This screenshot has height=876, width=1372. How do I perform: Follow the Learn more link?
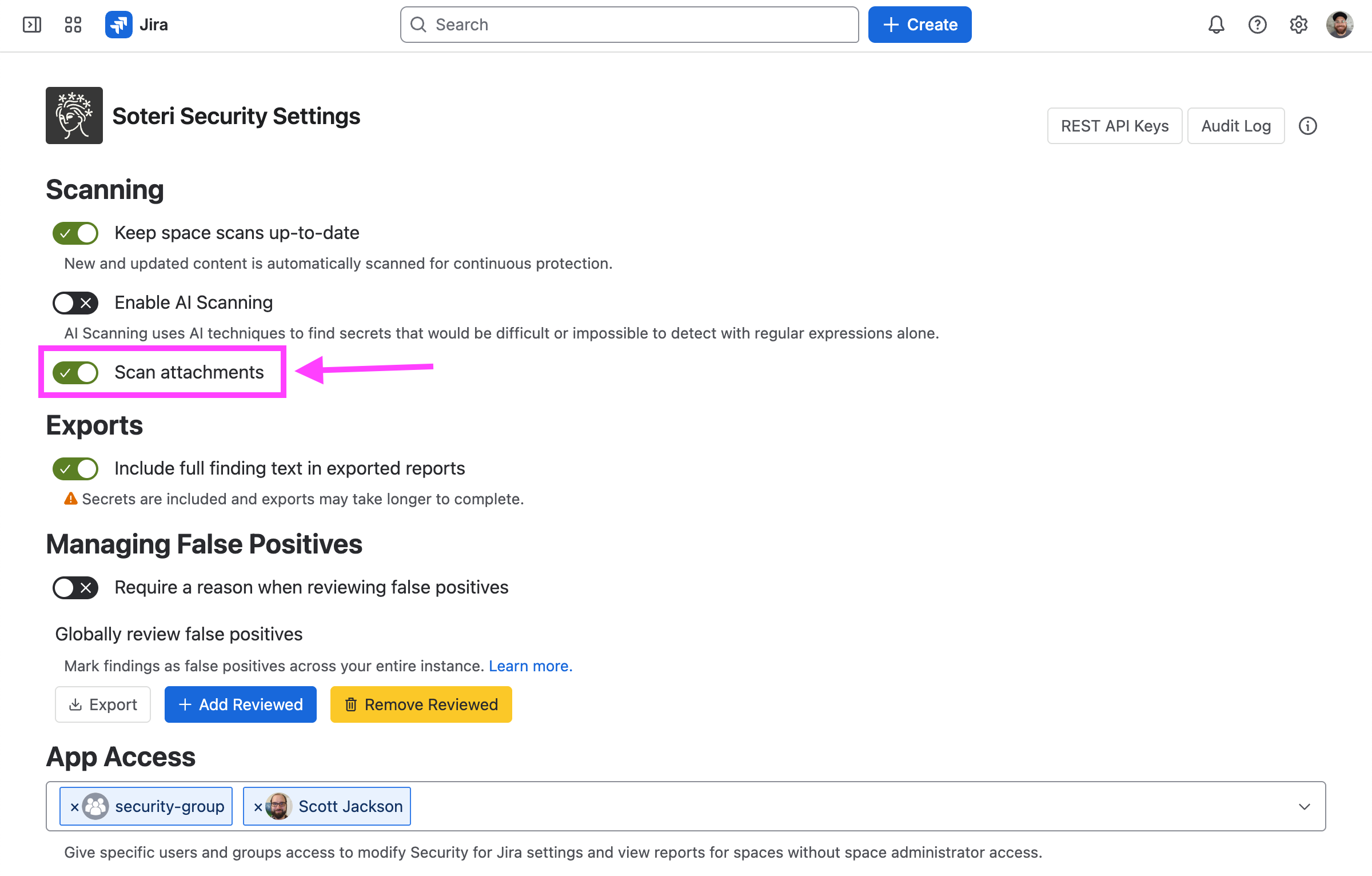[x=531, y=666]
